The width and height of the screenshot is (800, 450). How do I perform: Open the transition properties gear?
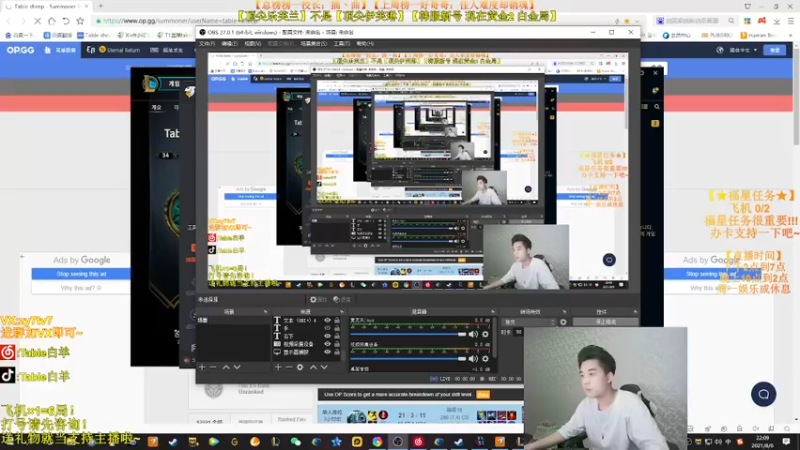coord(563,322)
